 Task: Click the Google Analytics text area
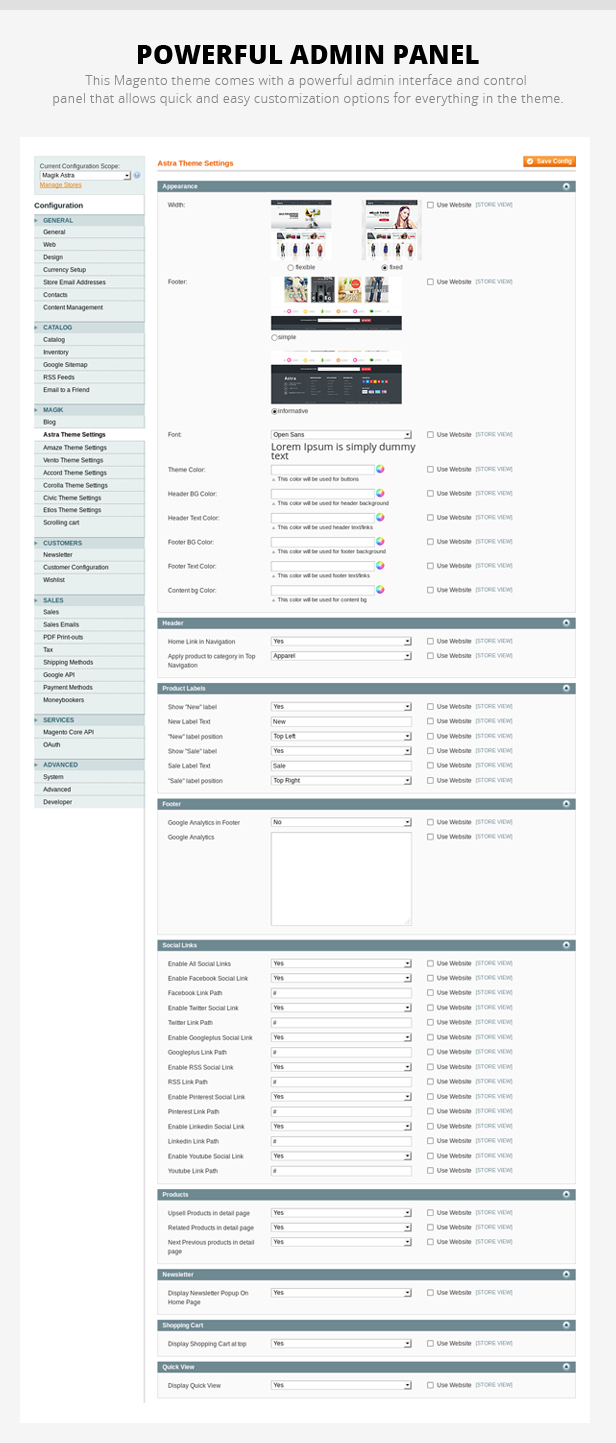341,879
